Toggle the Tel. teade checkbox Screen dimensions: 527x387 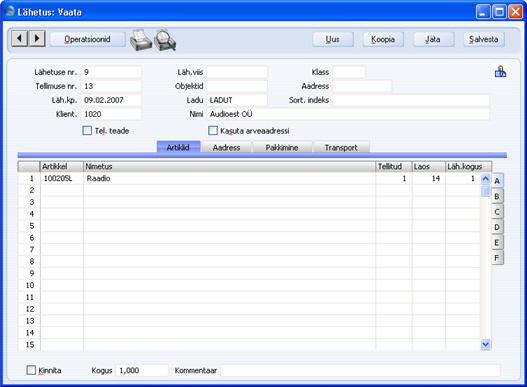coord(87,131)
